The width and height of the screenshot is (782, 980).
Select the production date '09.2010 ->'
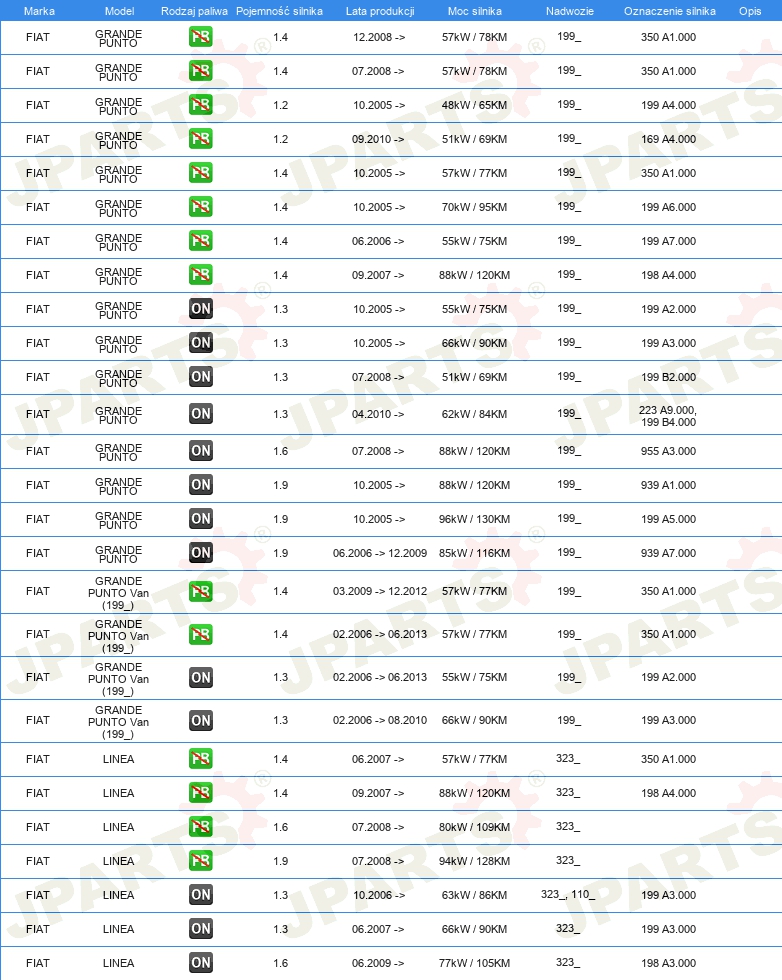pyautogui.click(x=378, y=139)
